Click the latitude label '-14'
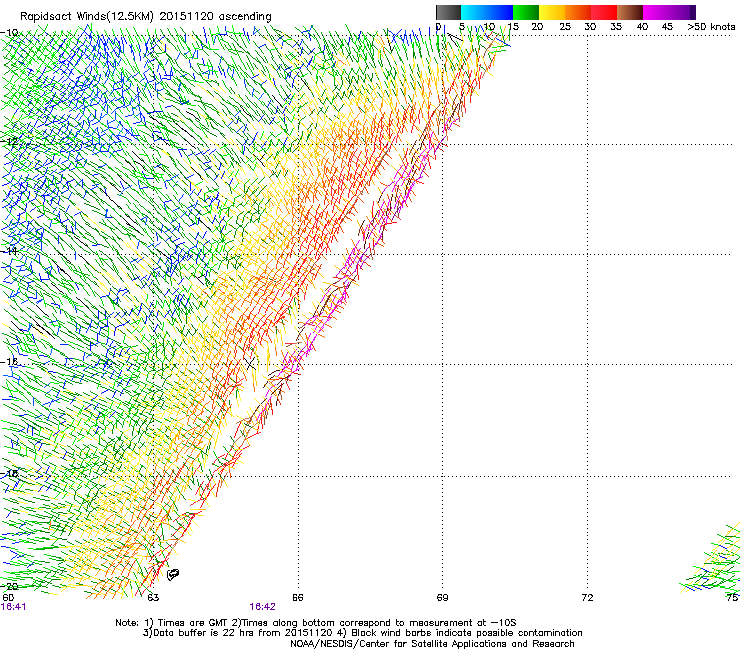 (x=9, y=252)
